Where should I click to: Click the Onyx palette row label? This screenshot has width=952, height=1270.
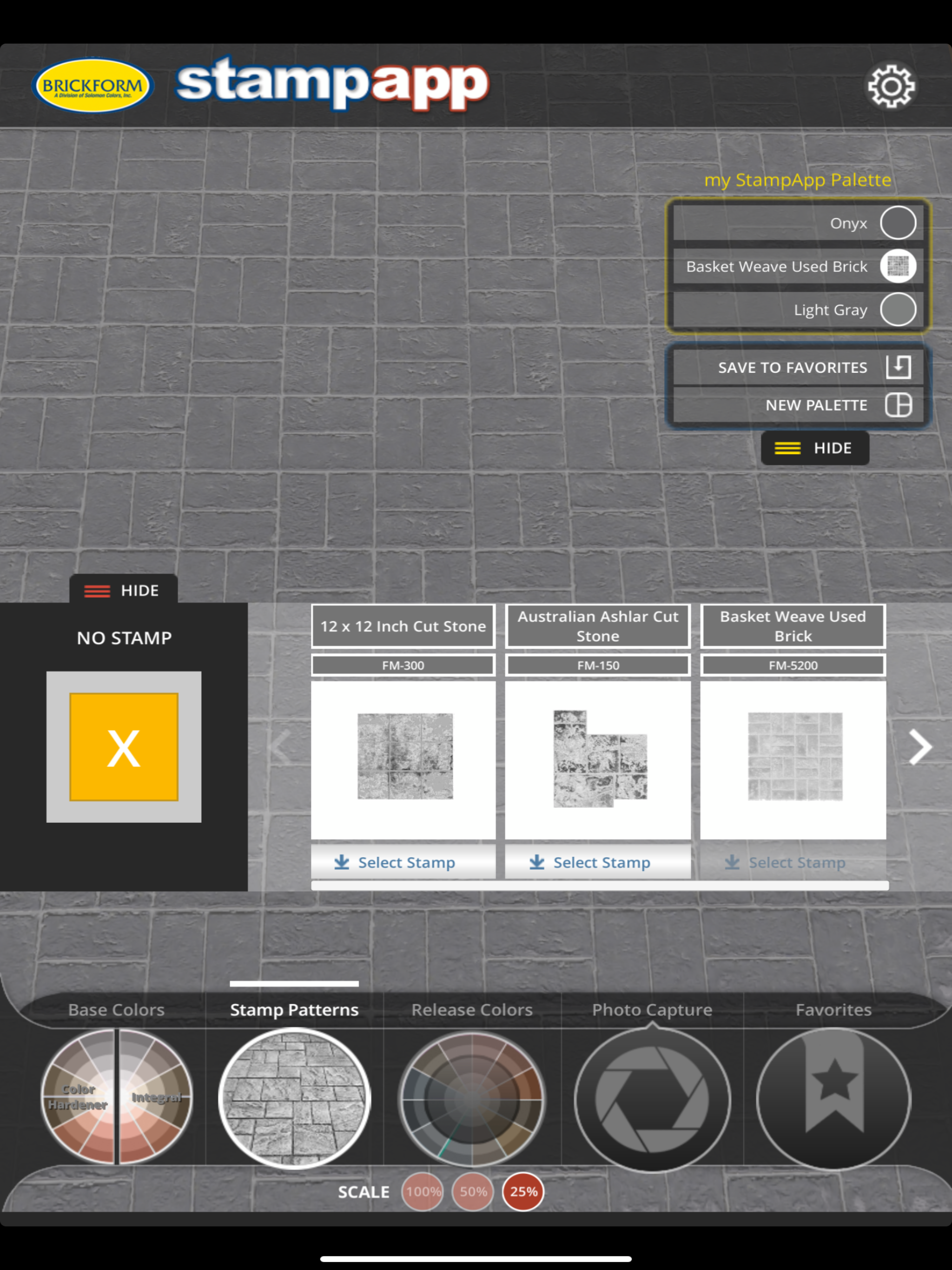[x=849, y=223]
